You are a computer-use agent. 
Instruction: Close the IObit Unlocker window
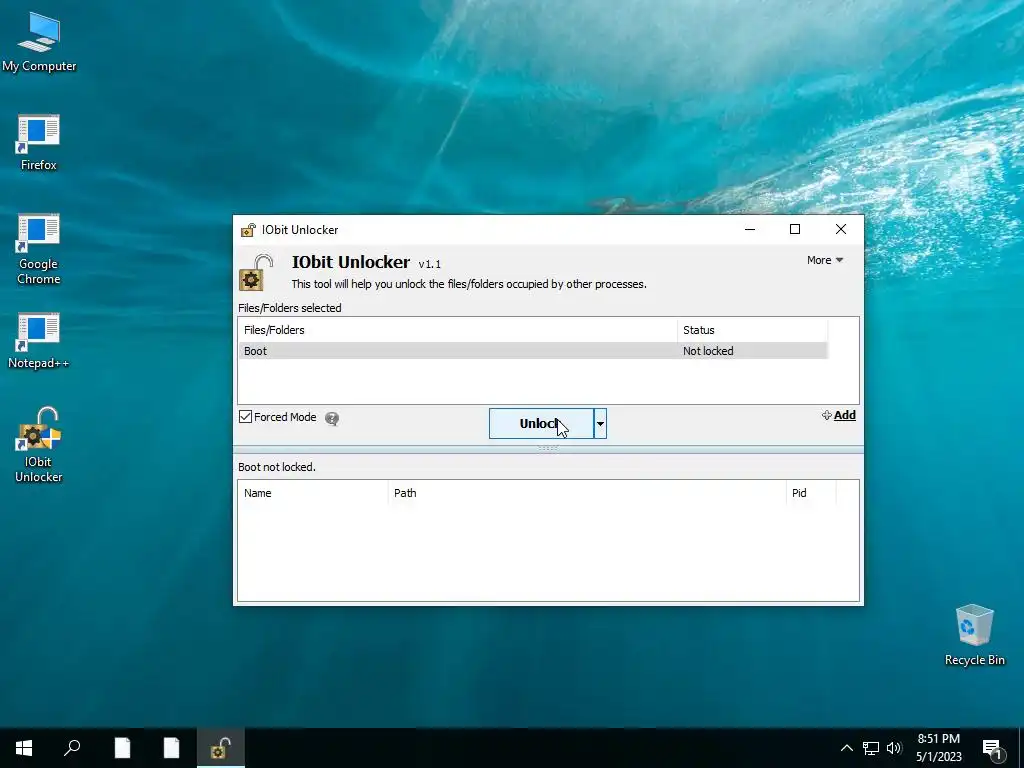point(840,229)
